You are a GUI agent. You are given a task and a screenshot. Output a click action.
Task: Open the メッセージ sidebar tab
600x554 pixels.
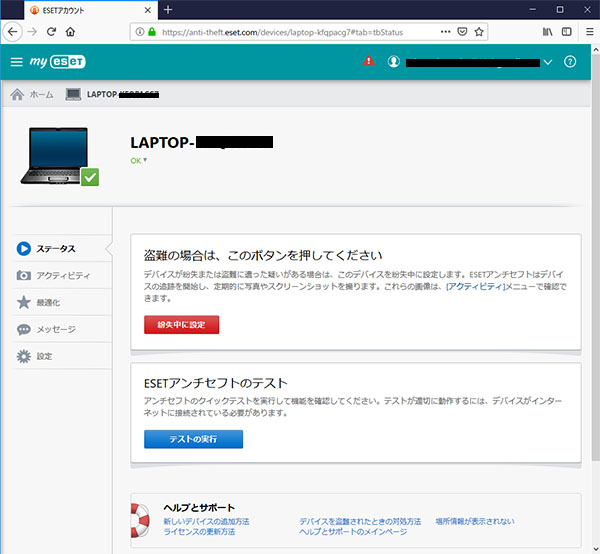62,329
